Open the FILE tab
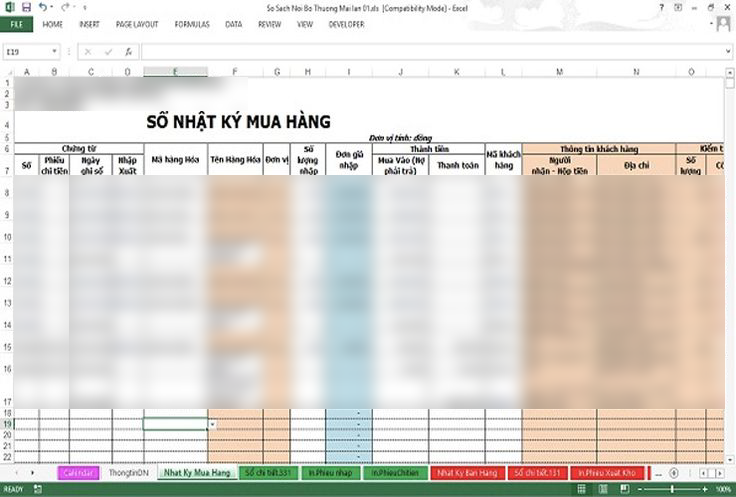The image size is (736, 497). pyautogui.click(x=16, y=24)
